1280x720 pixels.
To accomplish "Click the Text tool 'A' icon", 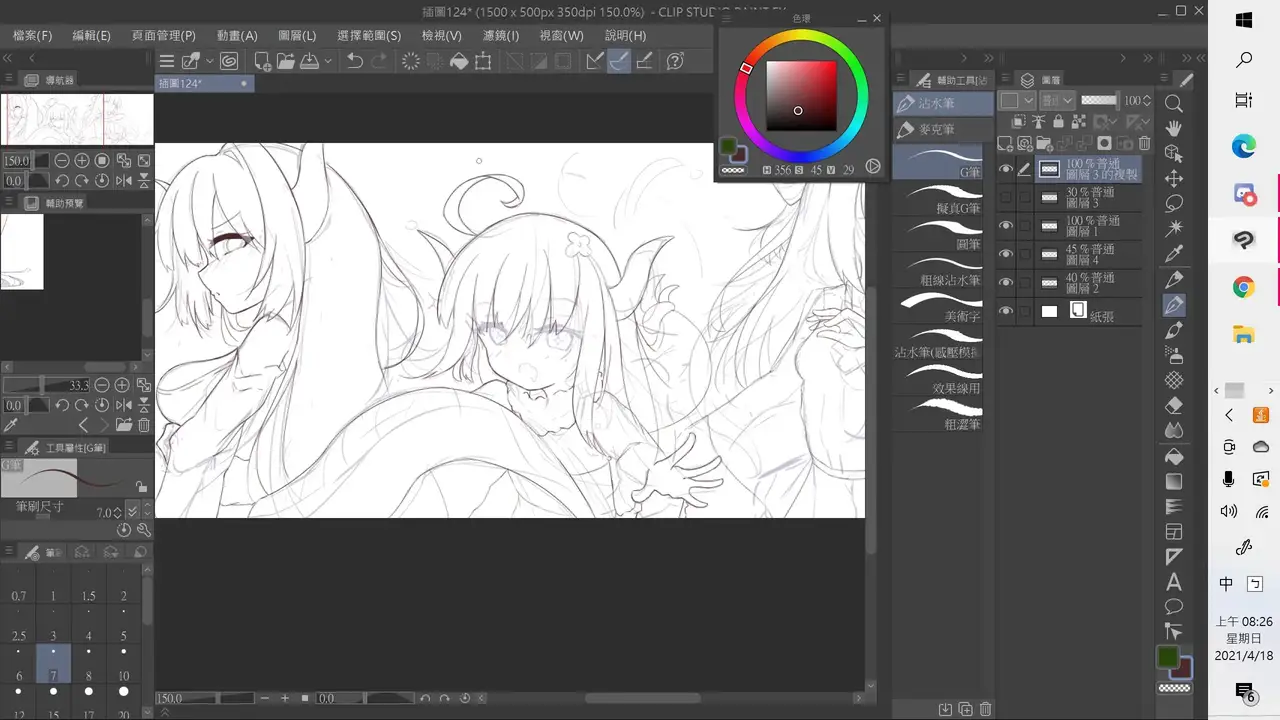I will click(x=1175, y=582).
